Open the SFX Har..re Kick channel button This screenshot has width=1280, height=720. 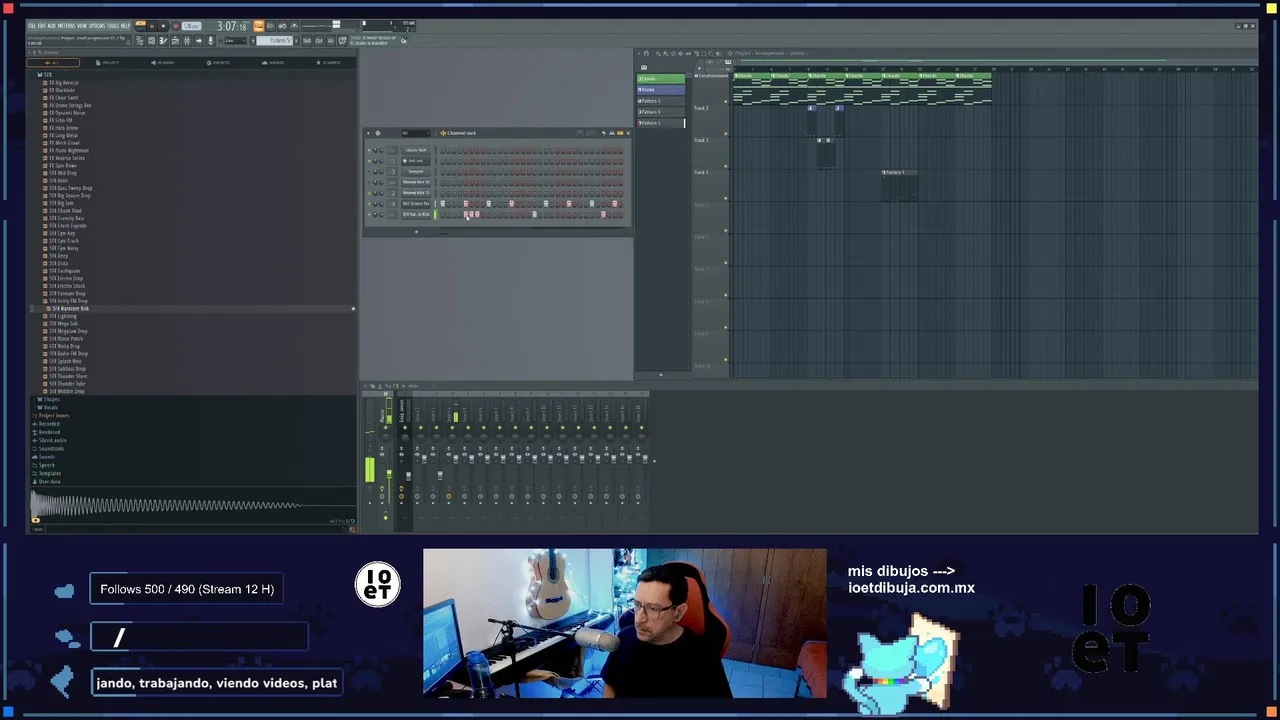pyautogui.click(x=416, y=214)
